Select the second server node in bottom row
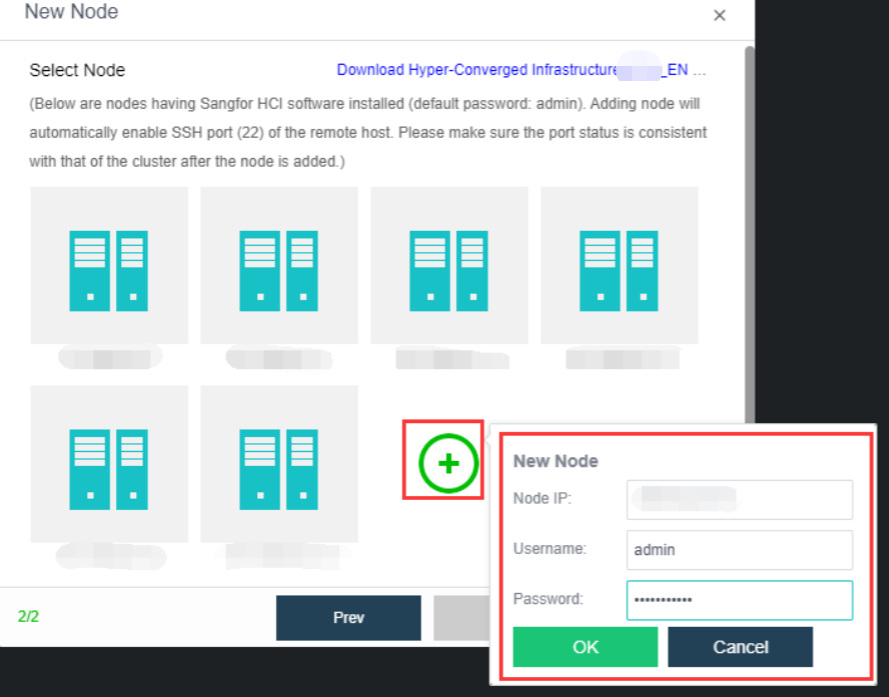Image resolution: width=889 pixels, height=697 pixels. (279, 463)
